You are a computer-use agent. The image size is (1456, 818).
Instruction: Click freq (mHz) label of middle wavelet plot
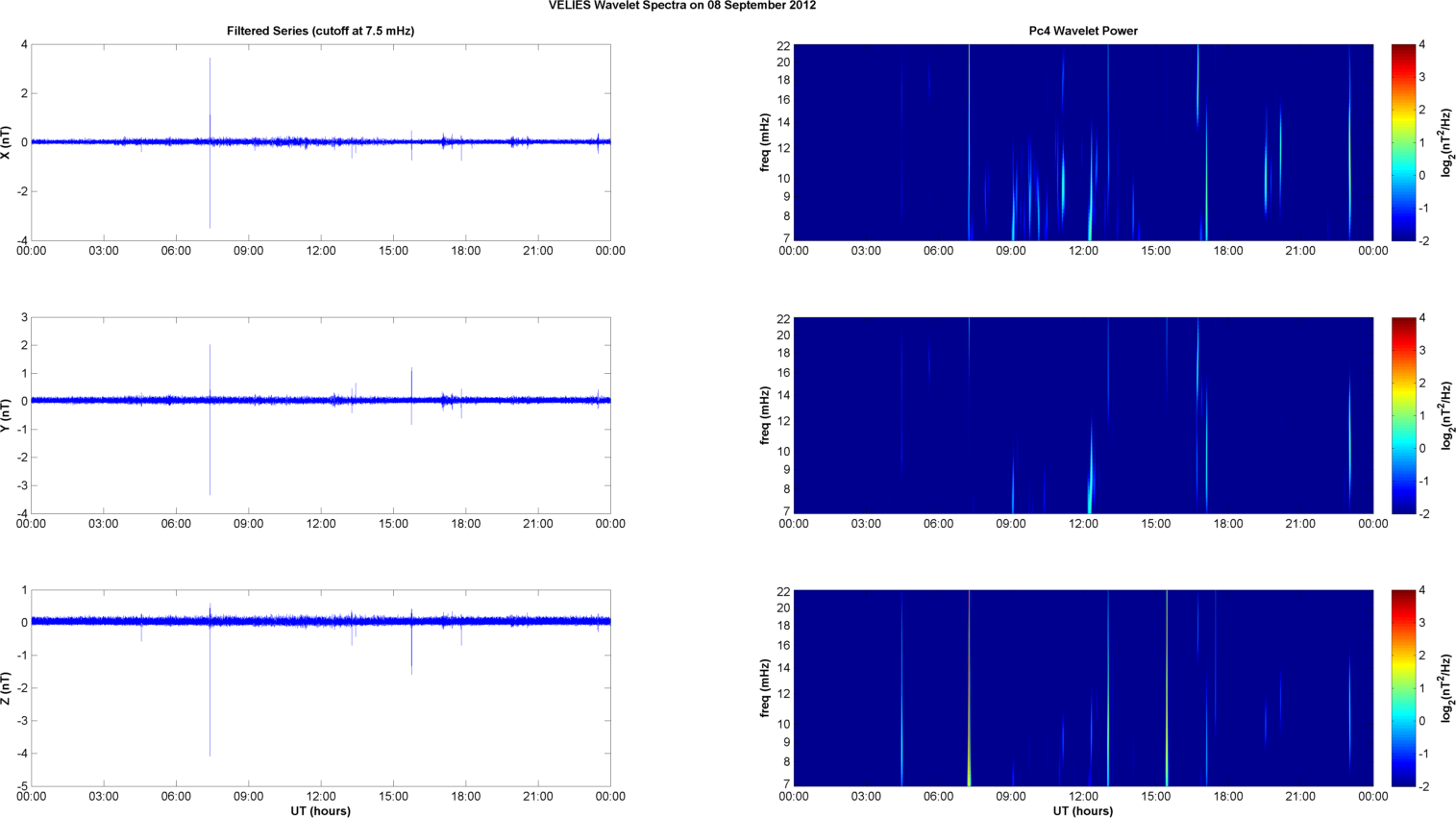765,415
